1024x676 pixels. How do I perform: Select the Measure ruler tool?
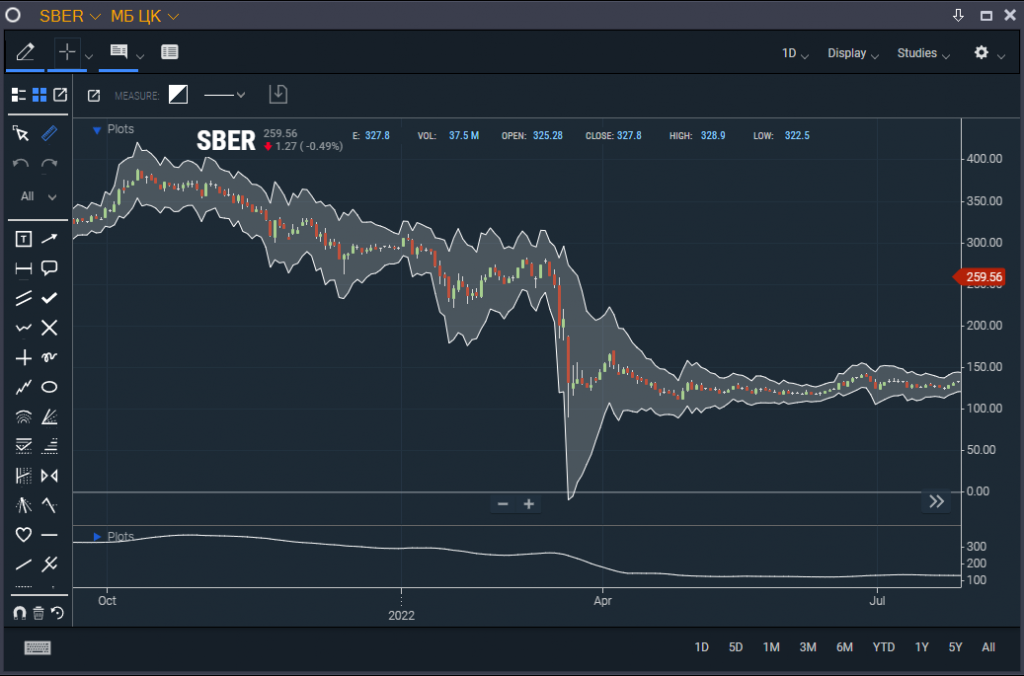pos(49,133)
